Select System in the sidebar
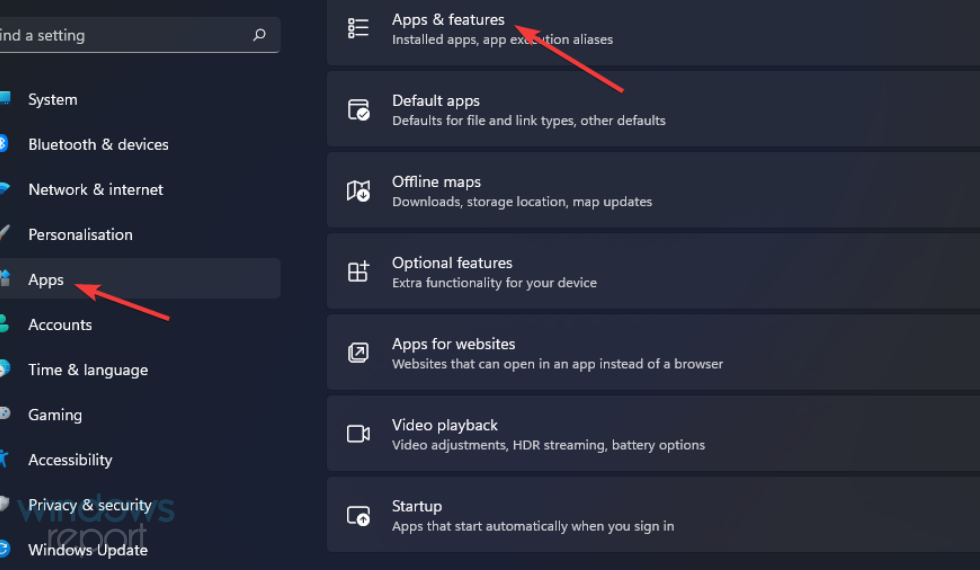Image resolution: width=980 pixels, height=570 pixels. pyautogui.click(x=52, y=100)
